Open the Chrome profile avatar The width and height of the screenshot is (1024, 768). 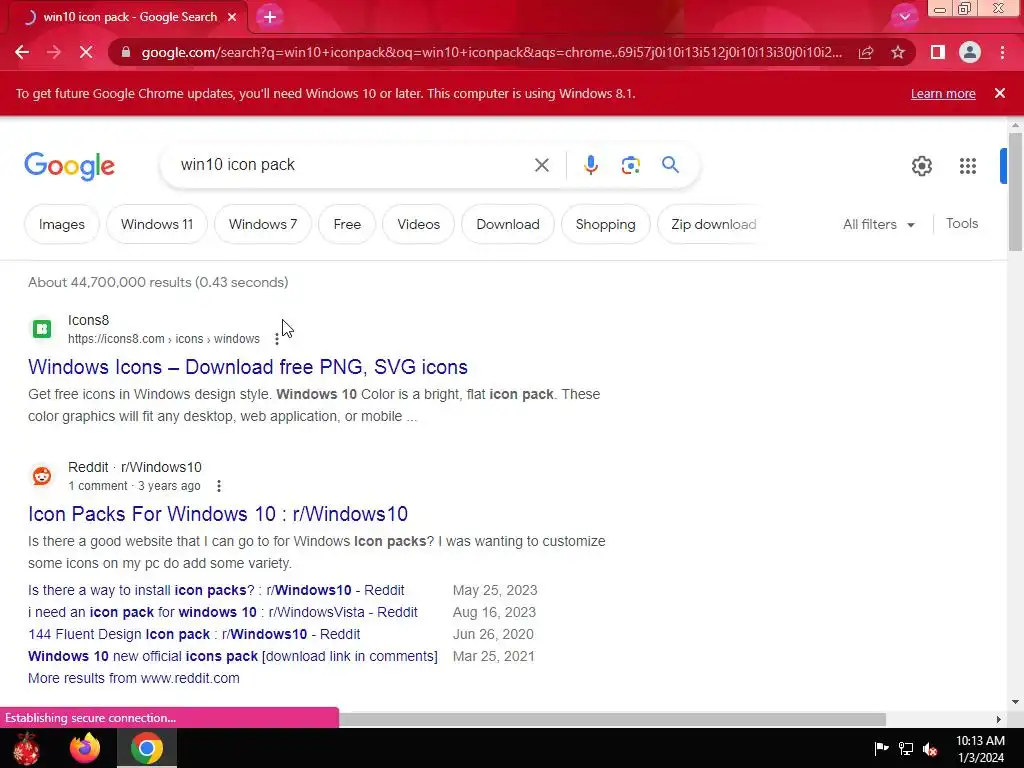970,52
